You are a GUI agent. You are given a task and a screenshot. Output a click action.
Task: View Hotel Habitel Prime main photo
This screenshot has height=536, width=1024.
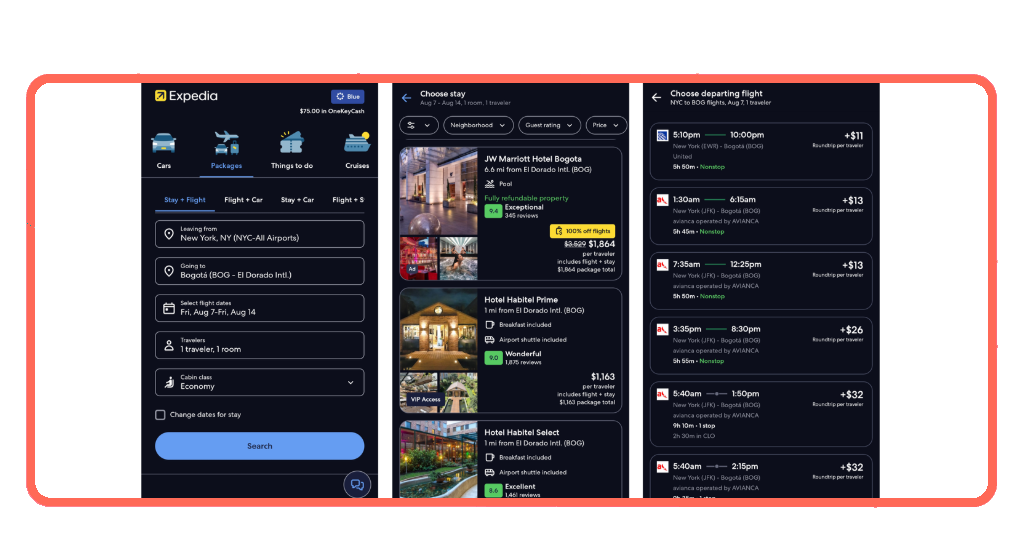439,330
